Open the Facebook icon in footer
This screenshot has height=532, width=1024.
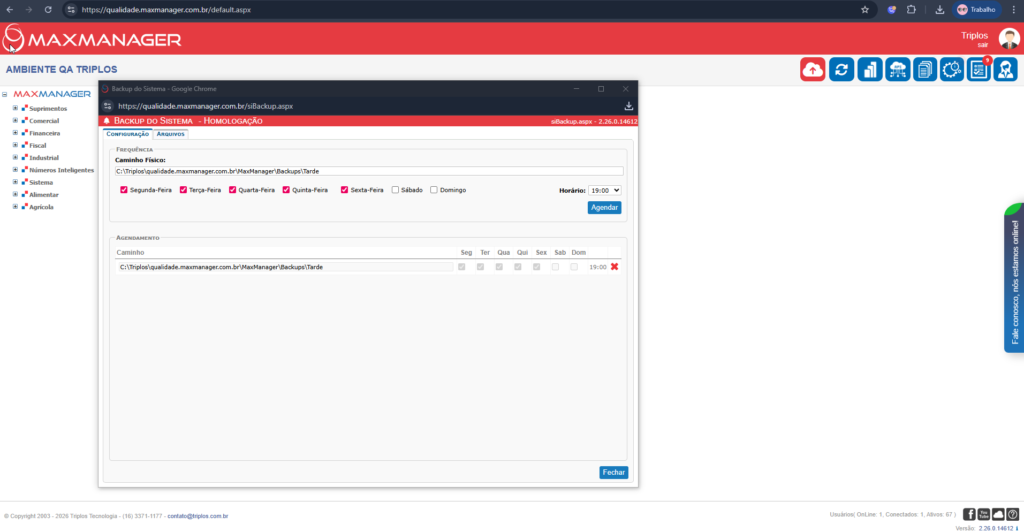coord(969,514)
